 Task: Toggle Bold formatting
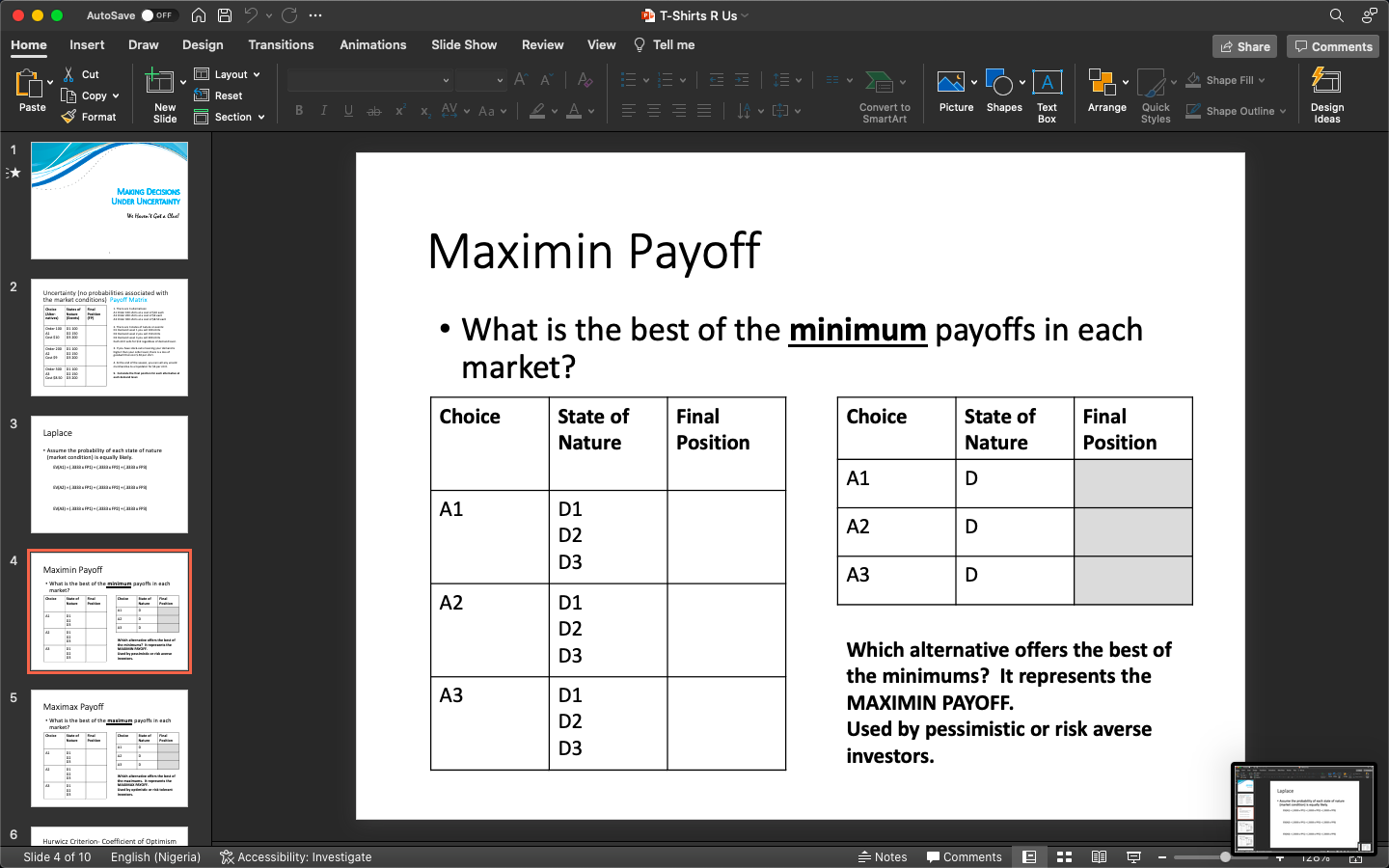pos(299,111)
